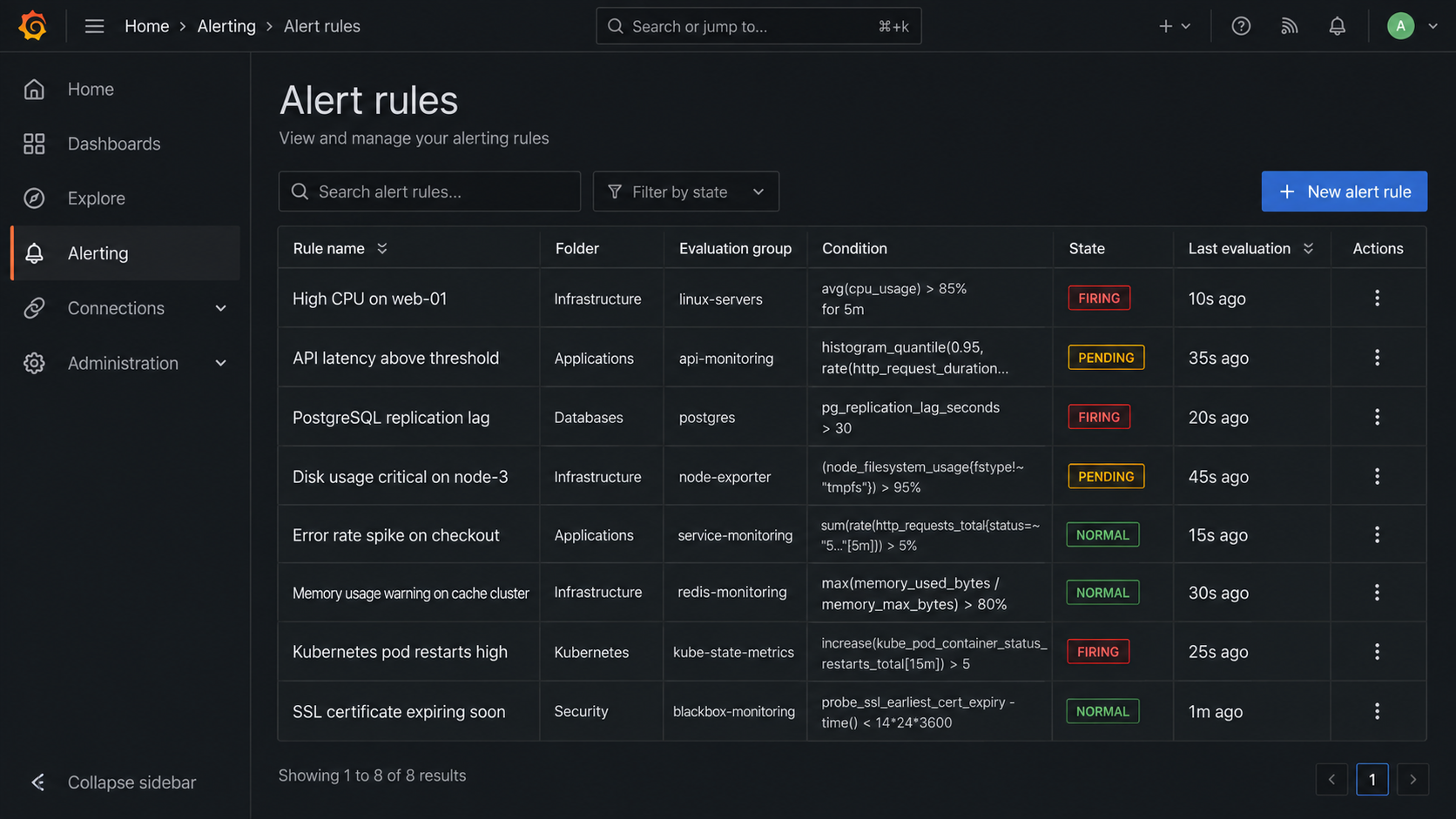Go to the previous results page

point(1331,779)
